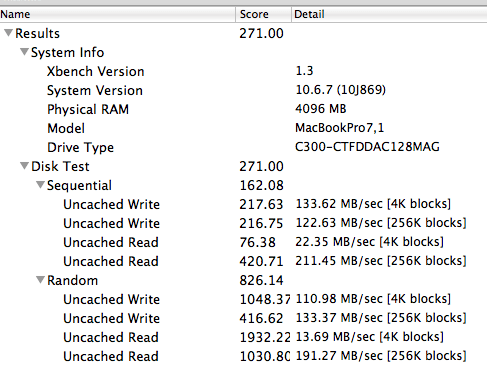
Task: Click the Detail column header
Action: [389, 14]
